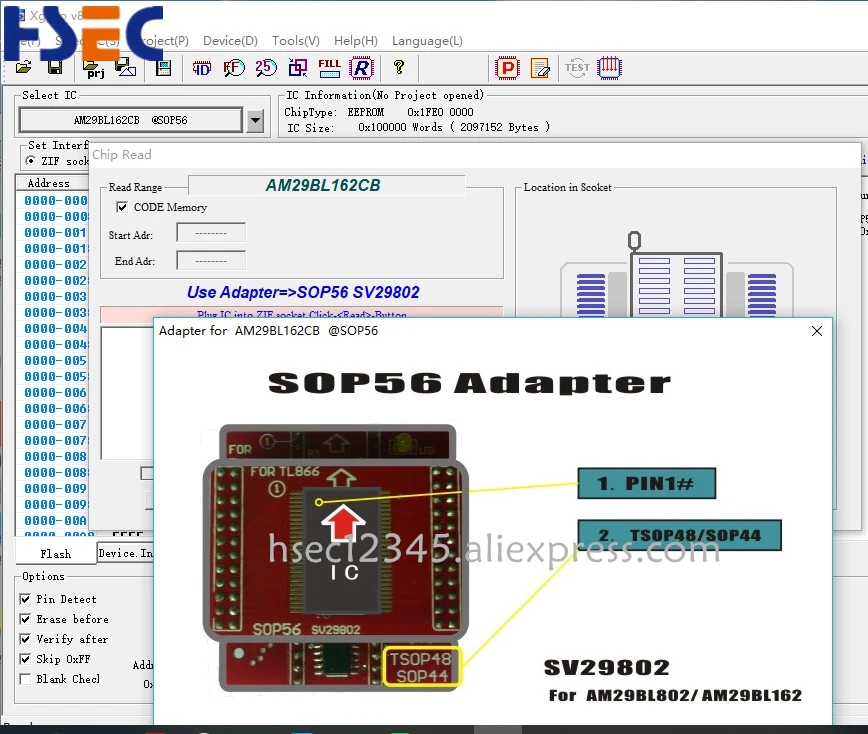Open the Help(H) menu
The image size is (868, 734).
pyautogui.click(x=355, y=41)
